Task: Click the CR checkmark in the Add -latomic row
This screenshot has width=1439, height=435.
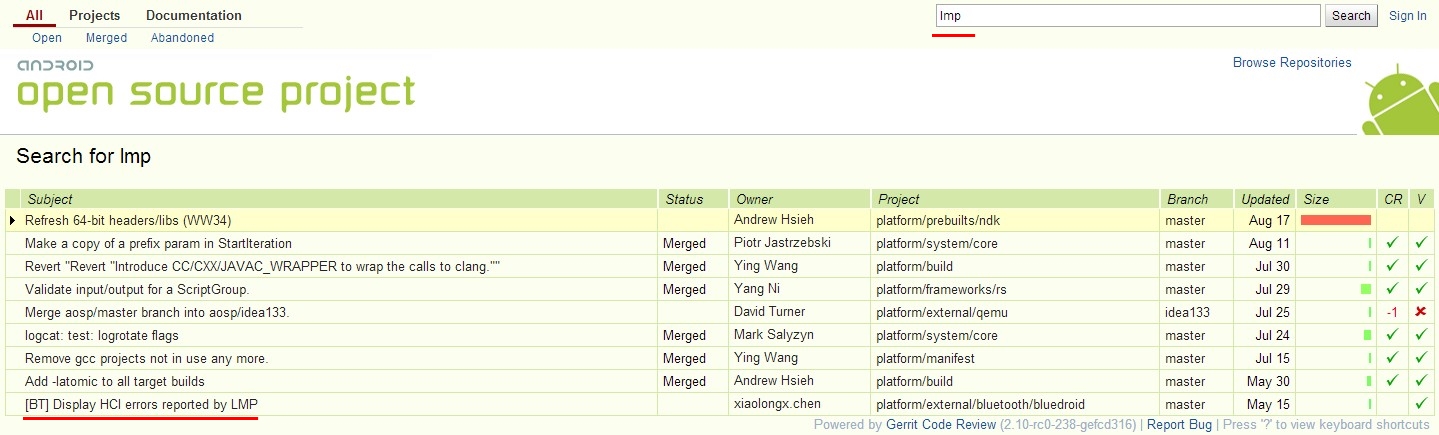Action: coord(1392,381)
